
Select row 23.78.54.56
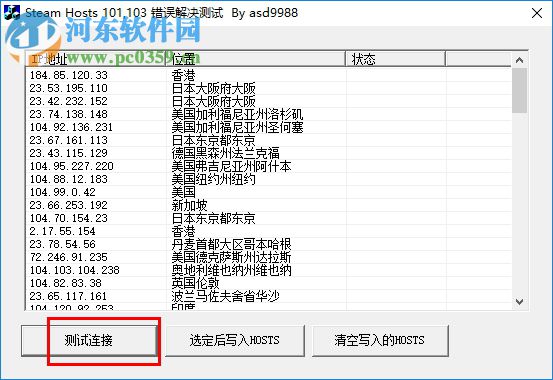point(269,244)
